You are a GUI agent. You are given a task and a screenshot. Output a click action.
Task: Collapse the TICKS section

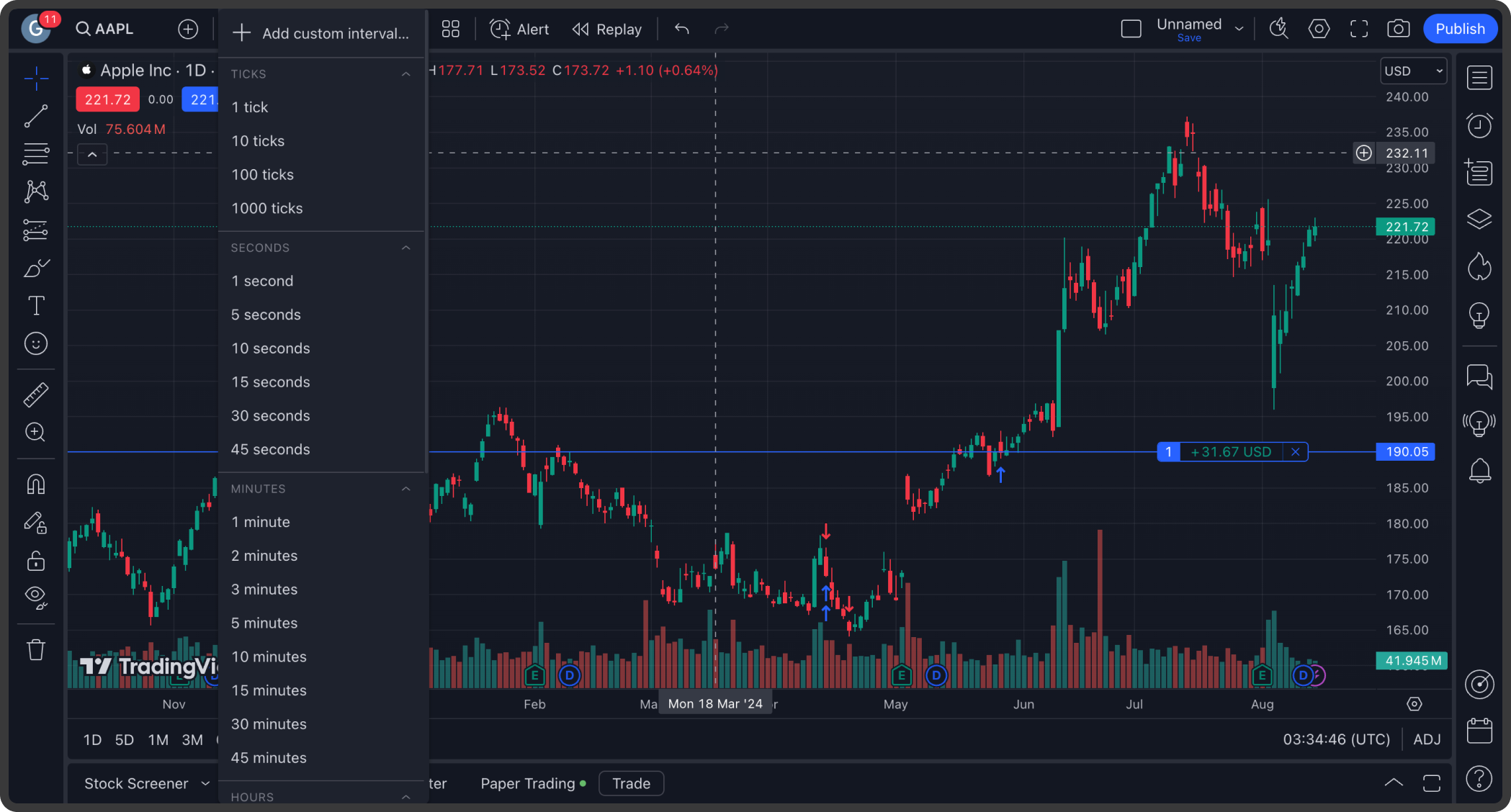406,74
